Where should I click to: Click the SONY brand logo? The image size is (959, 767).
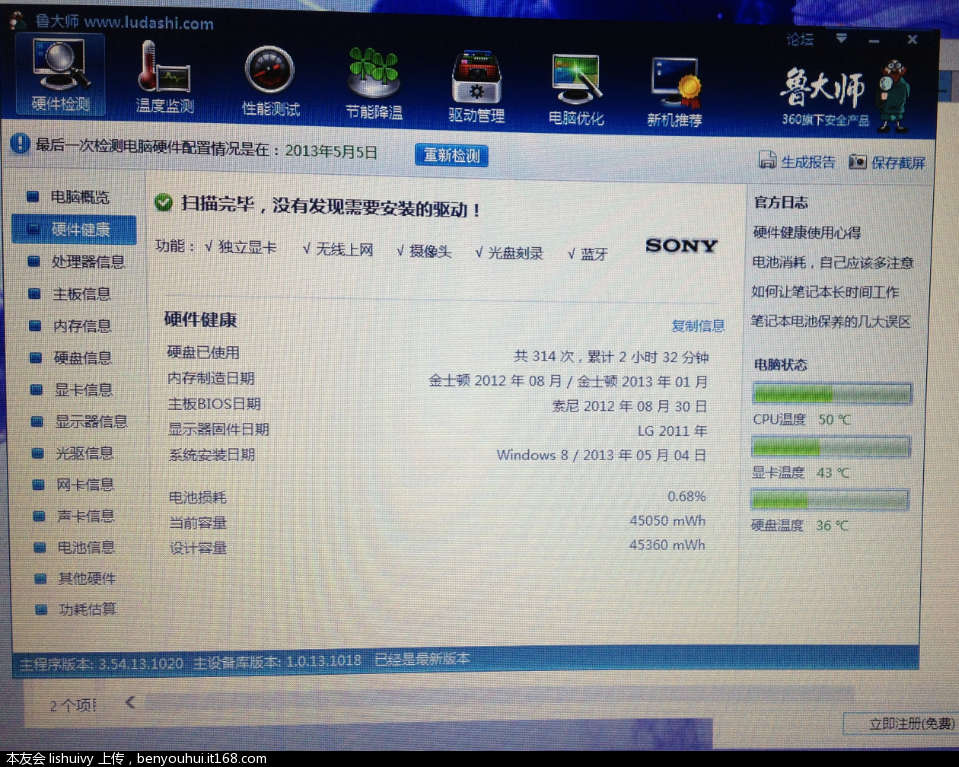tap(681, 246)
